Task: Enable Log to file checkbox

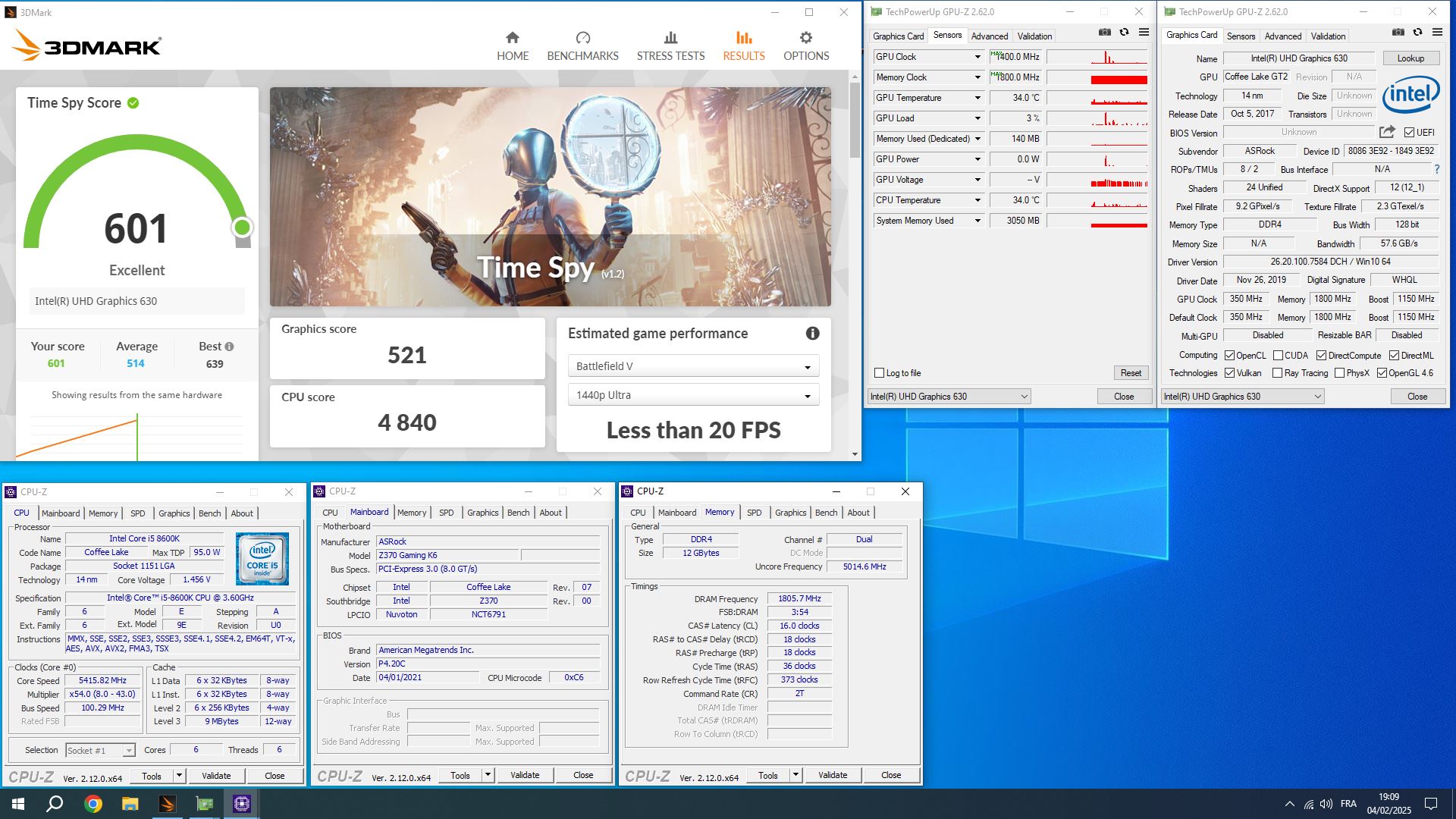Action: [x=879, y=373]
